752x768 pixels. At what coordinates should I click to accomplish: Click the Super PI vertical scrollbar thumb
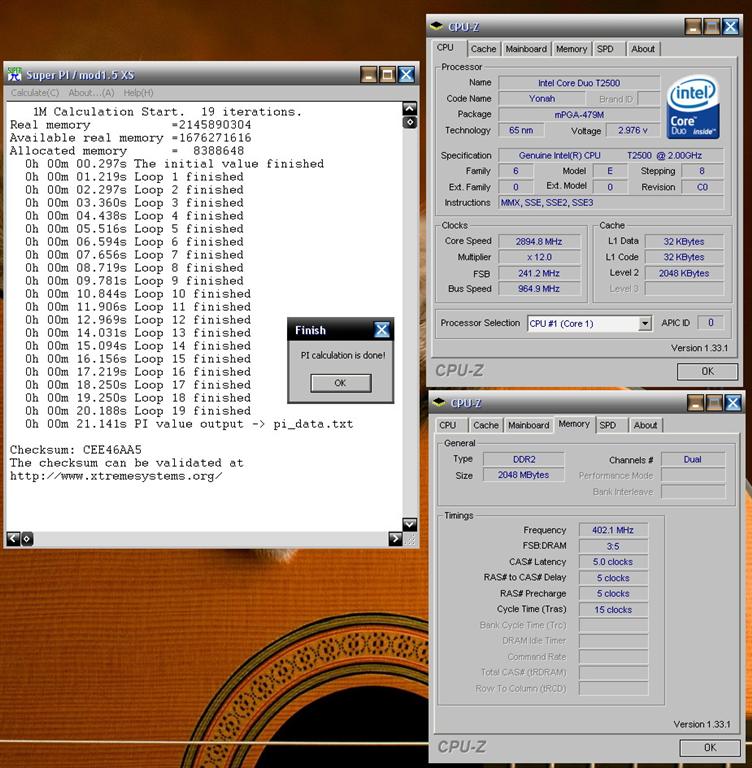(x=410, y=122)
